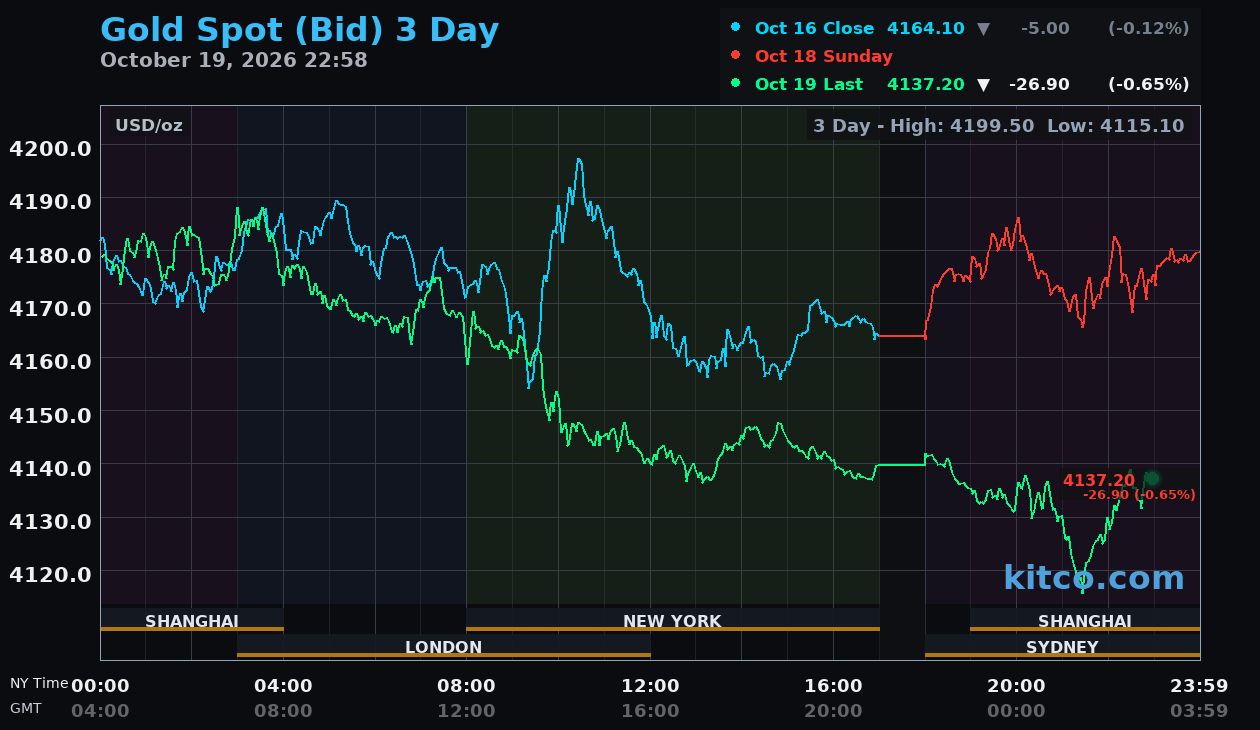The image size is (1260, 730).
Task: Click the evening SHANGHAI session bar
Action: tap(1085, 620)
